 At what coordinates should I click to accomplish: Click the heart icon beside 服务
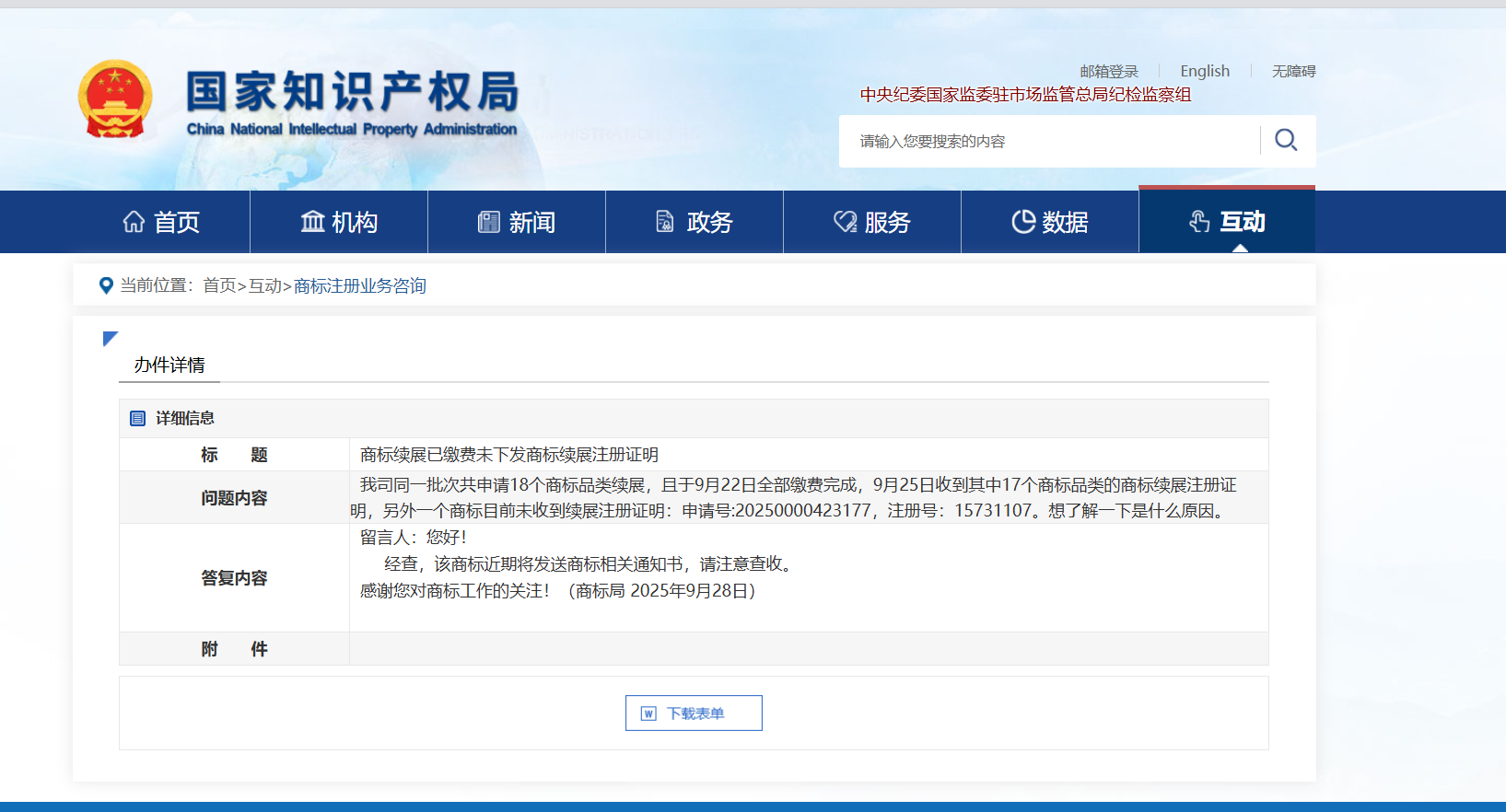(x=845, y=222)
